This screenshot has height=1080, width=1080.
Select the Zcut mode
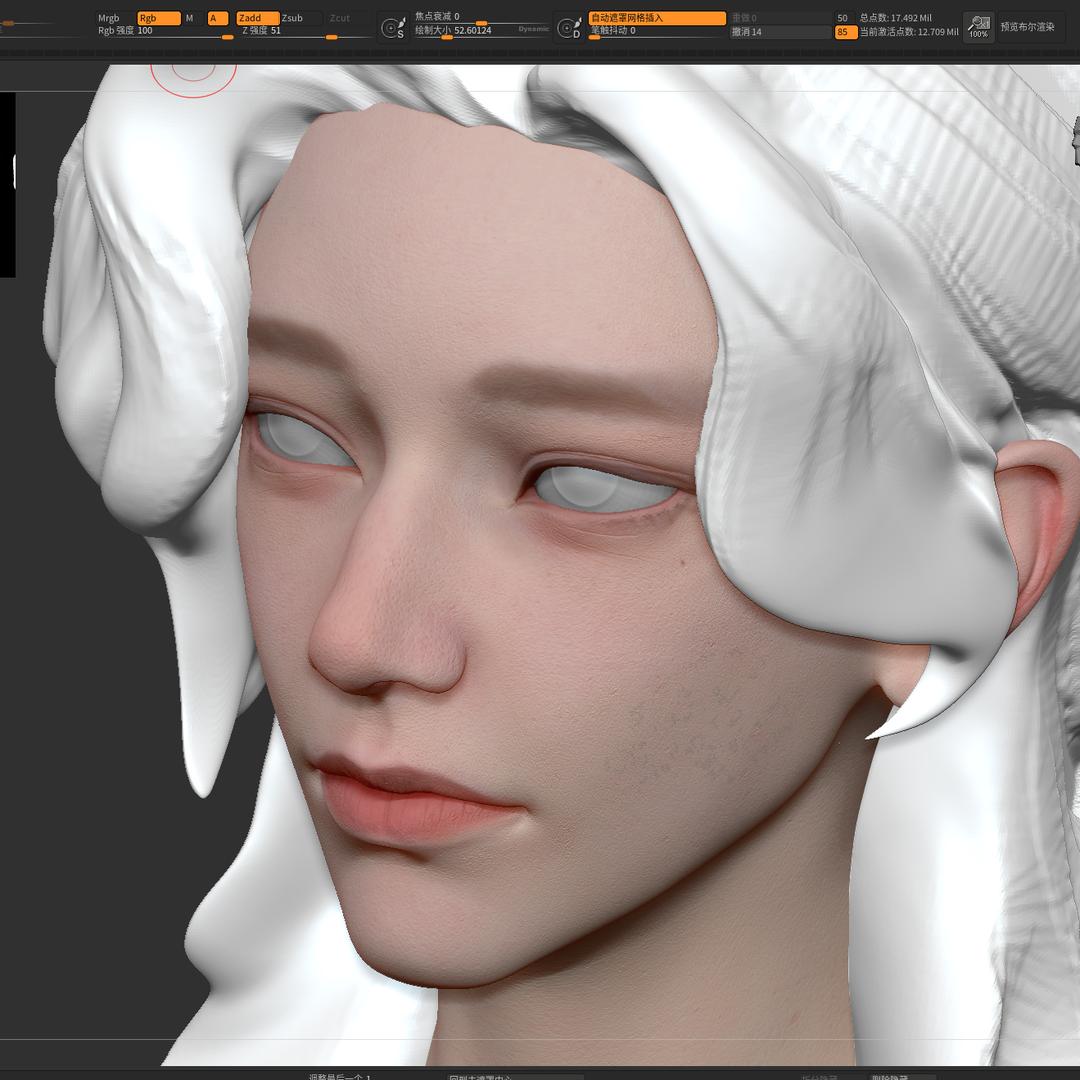coord(340,18)
